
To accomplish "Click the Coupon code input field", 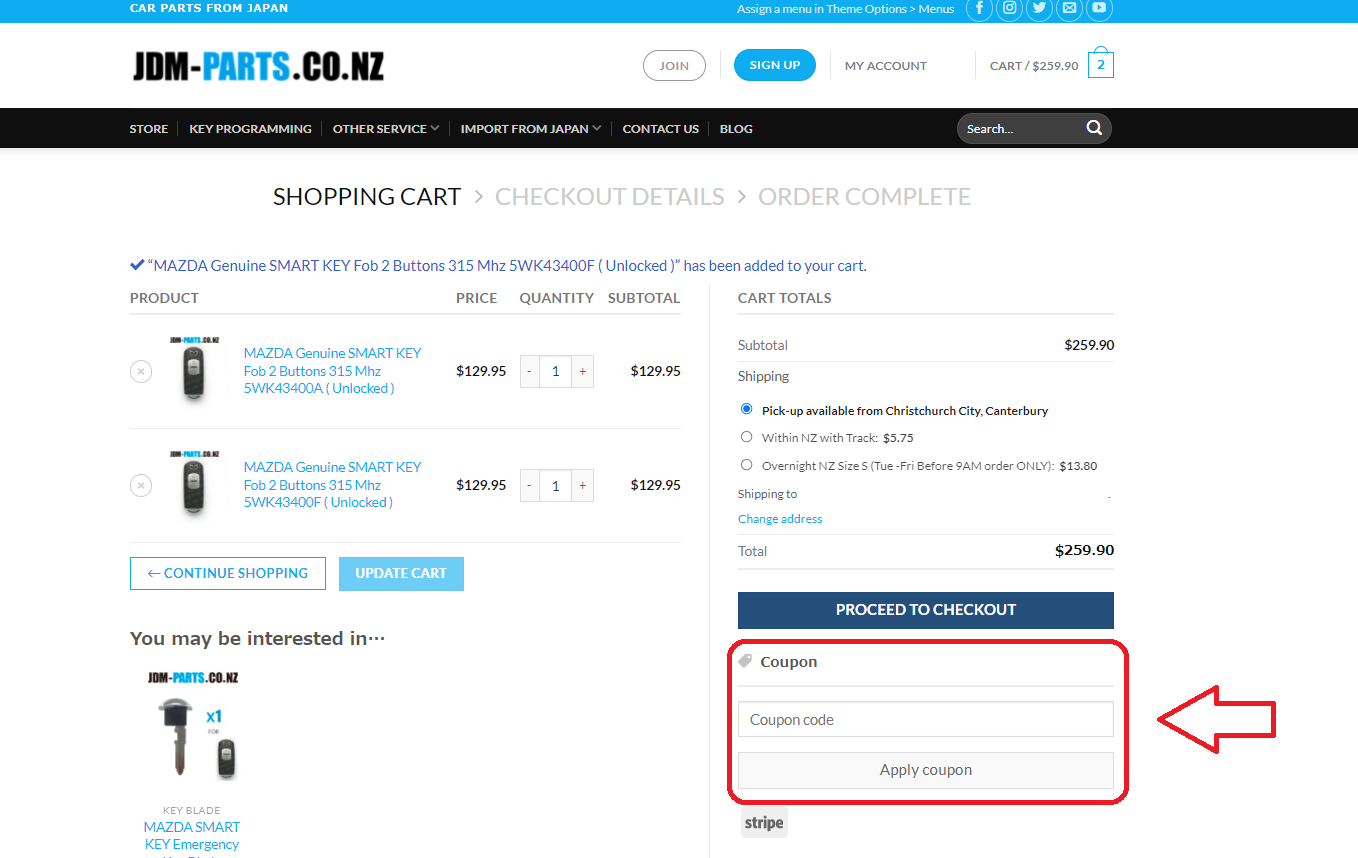I will coord(925,720).
